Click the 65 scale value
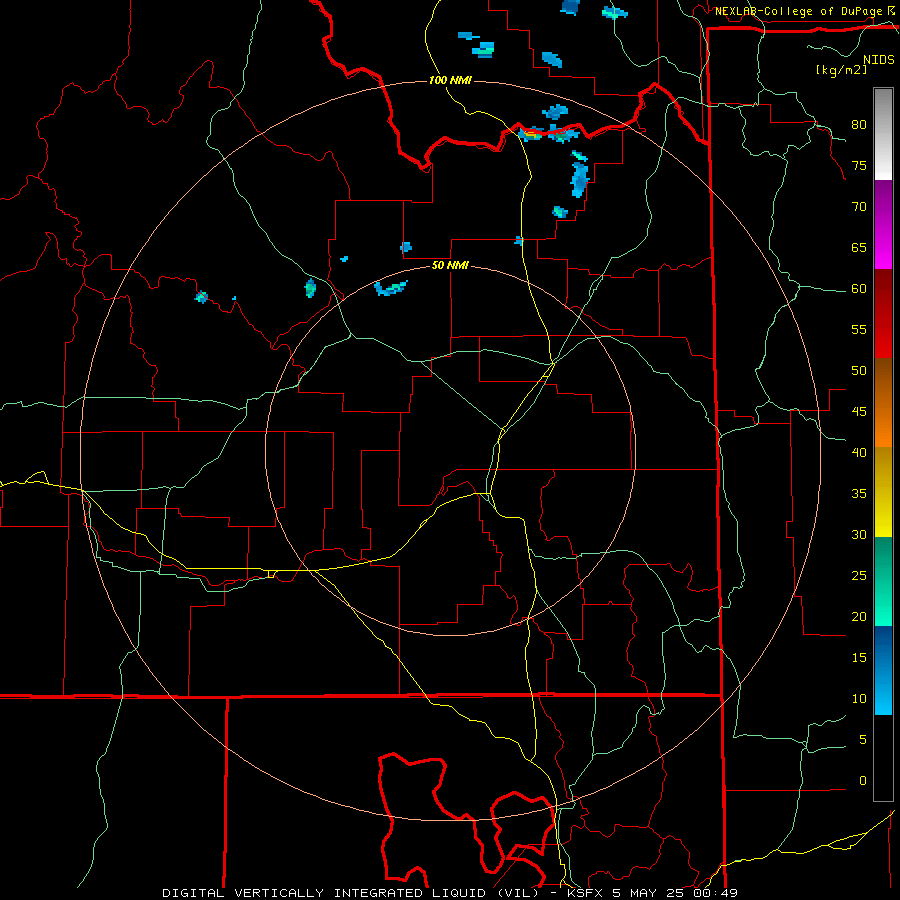 859,247
